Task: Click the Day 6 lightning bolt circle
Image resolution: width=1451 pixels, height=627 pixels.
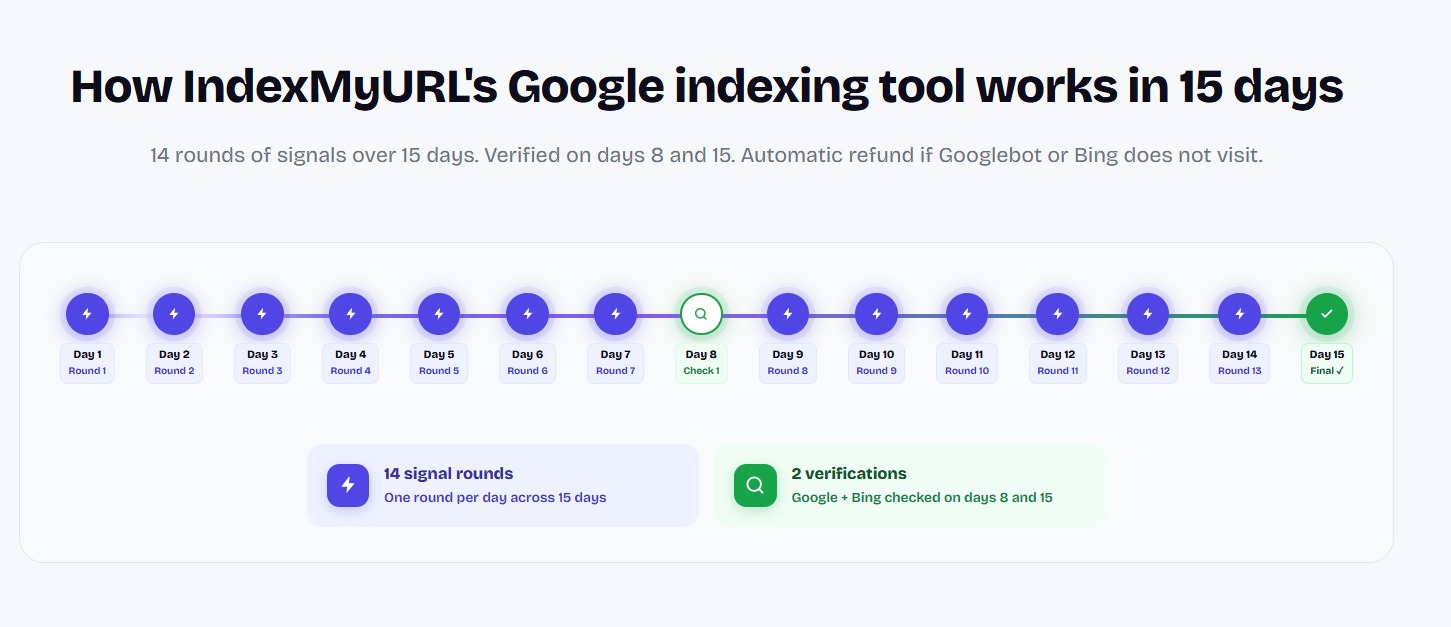Action: [x=527, y=314]
